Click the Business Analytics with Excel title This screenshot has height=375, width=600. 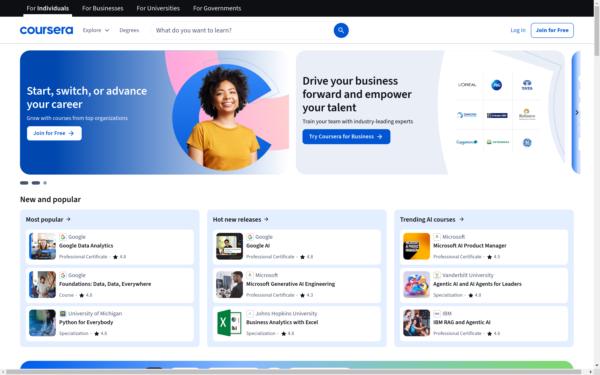coord(282,322)
